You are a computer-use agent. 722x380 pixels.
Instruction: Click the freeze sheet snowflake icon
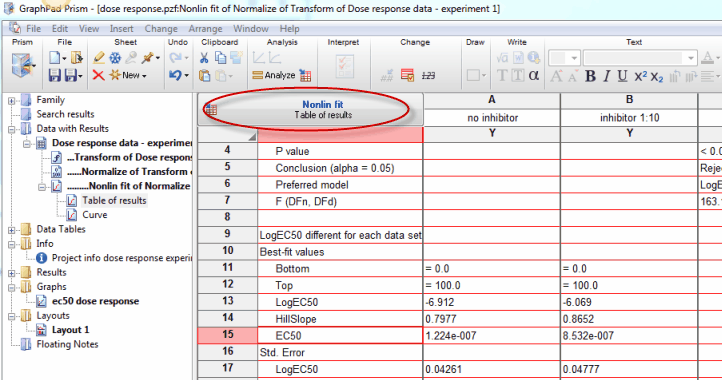115,58
